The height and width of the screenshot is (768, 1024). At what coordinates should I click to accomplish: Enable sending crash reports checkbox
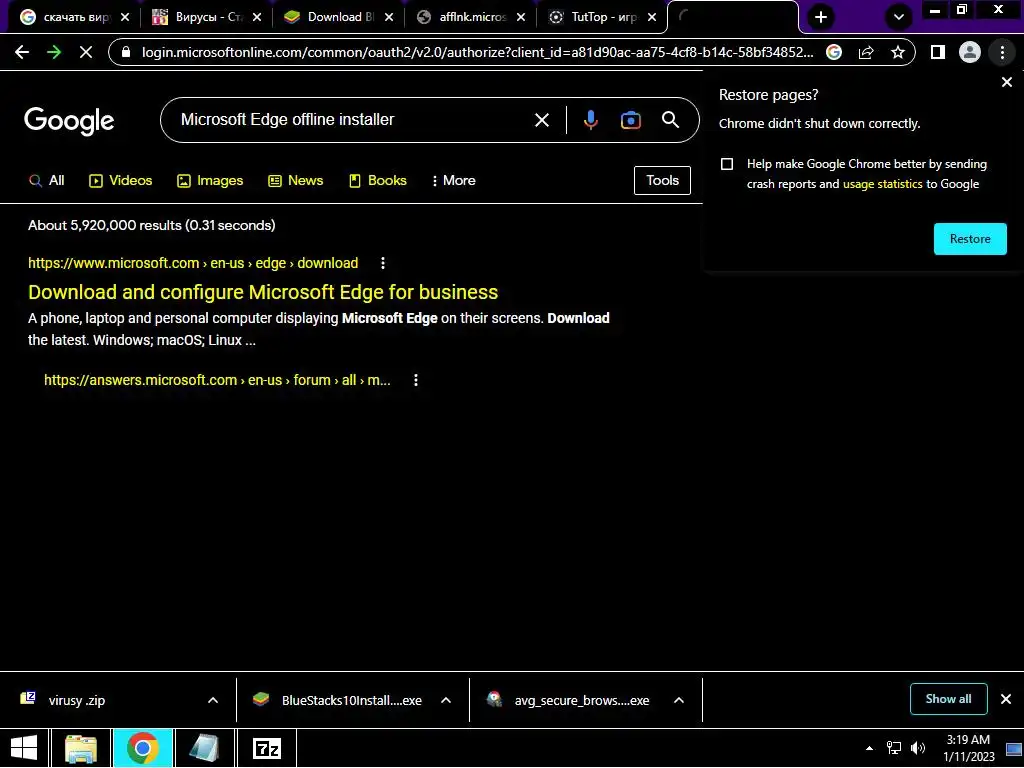(x=727, y=164)
